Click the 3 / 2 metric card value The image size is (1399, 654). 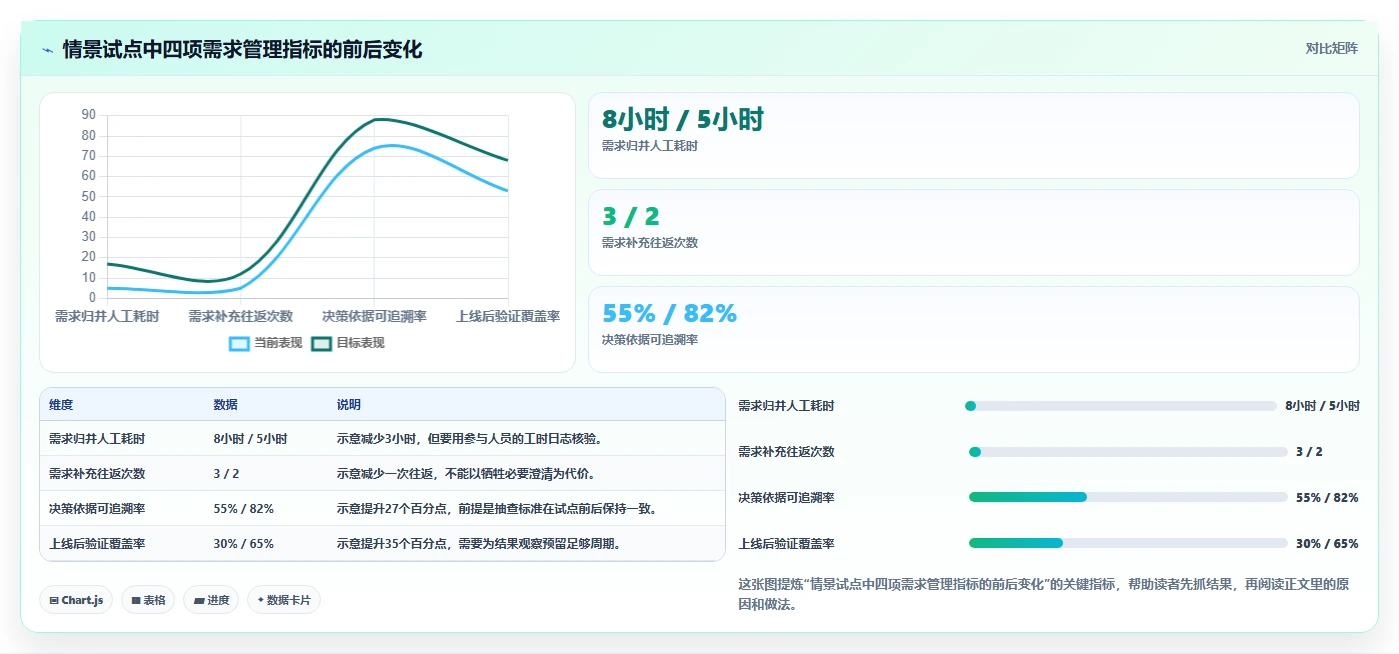pyautogui.click(x=631, y=216)
